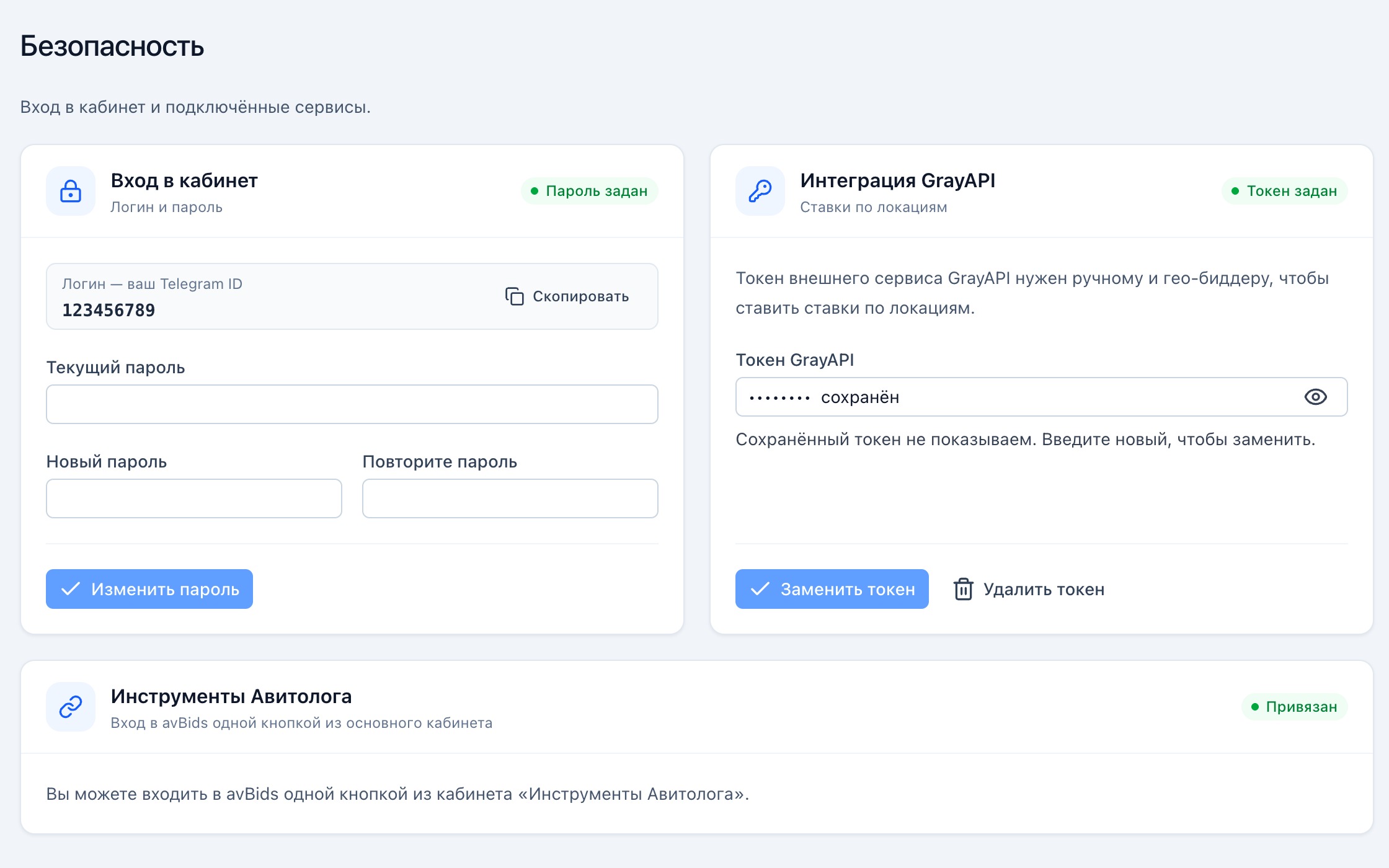This screenshot has height=868, width=1389.
Task: Click the Привязан status badge
Action: click(1295, 707)
